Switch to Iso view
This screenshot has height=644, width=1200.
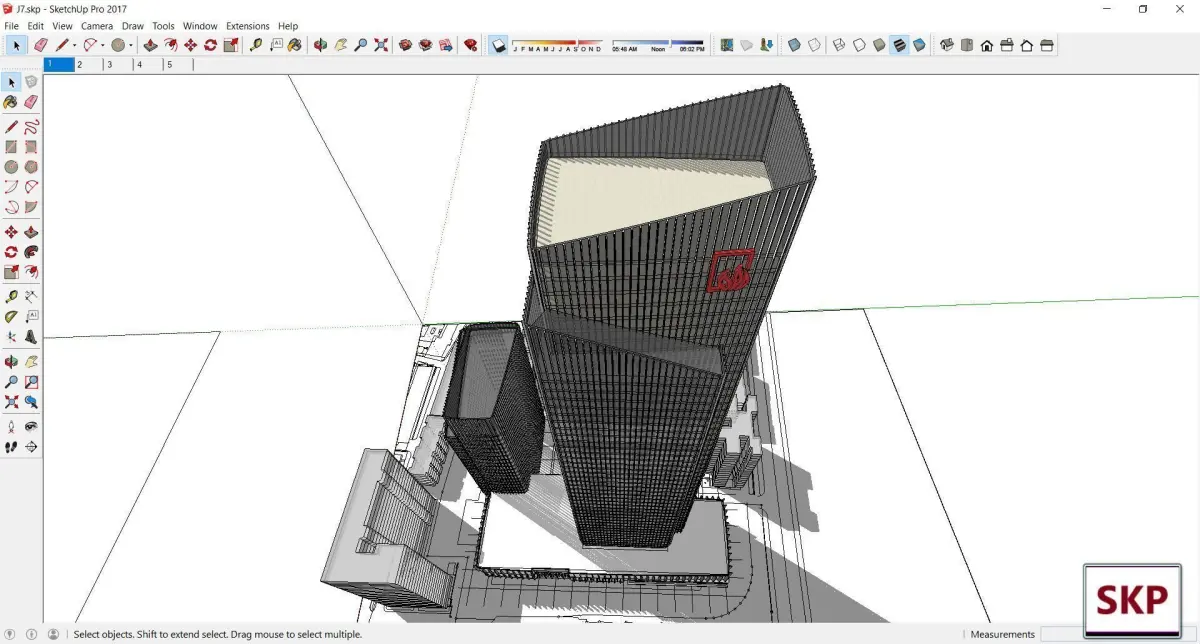[x=946, y=45]
